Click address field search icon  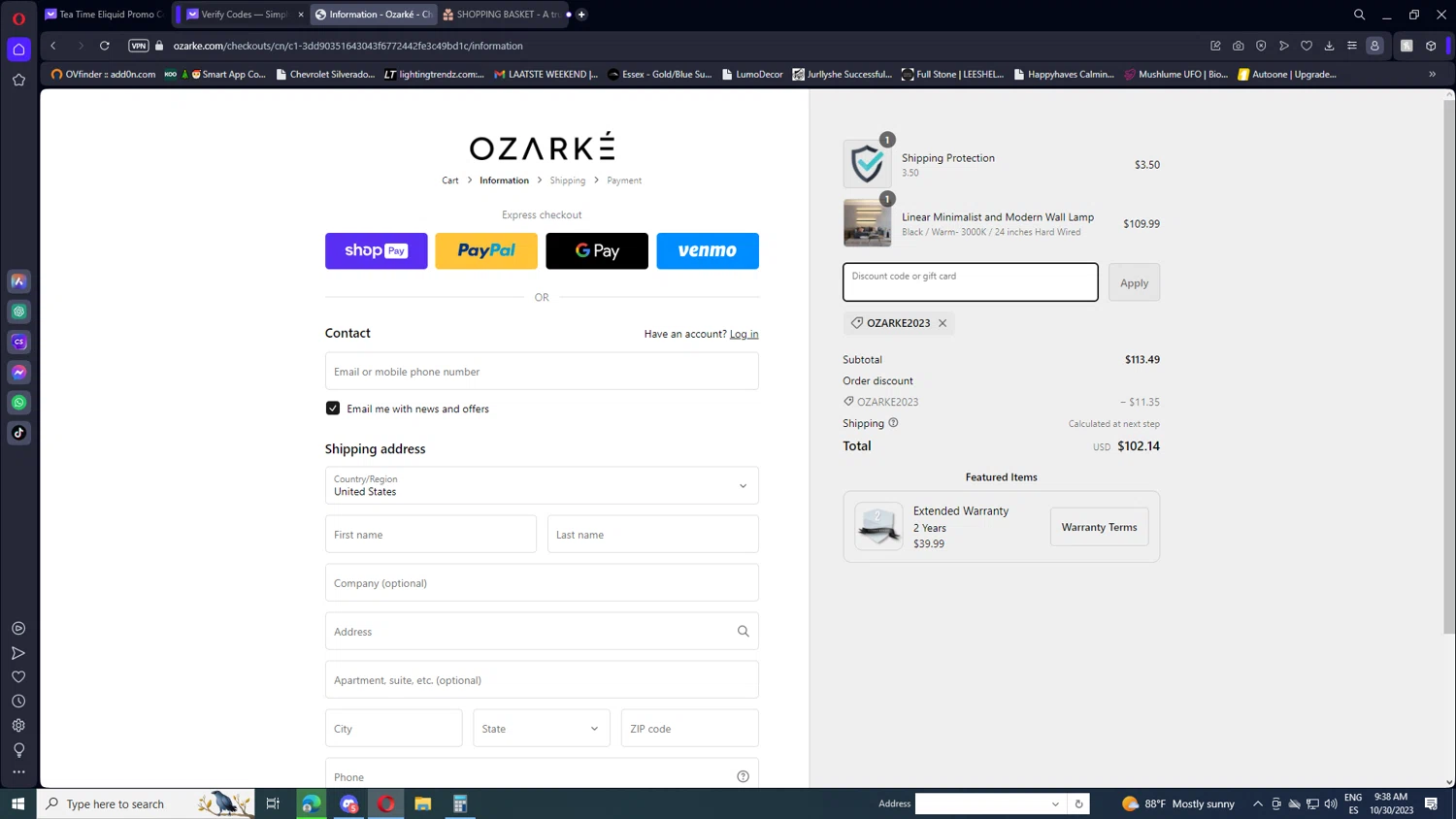[744, 631]
